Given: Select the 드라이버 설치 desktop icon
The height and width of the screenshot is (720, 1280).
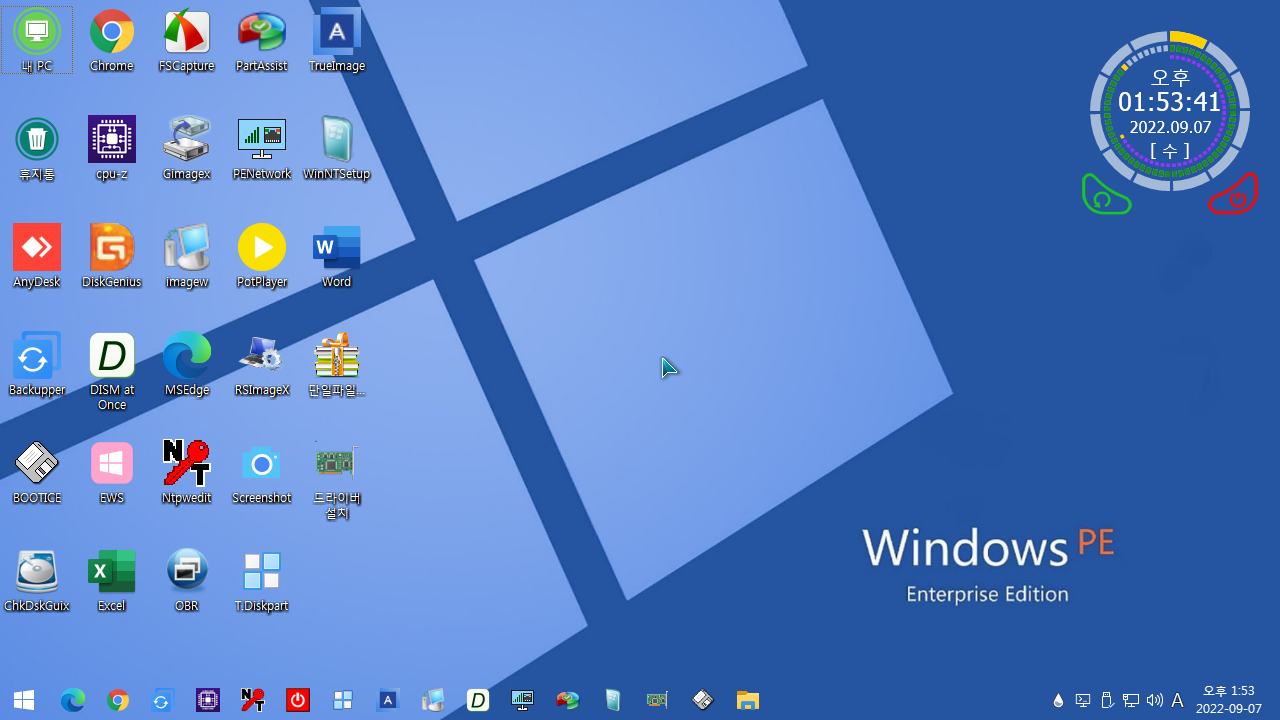Looking at the screenshot, I should [x=337, y=479].
